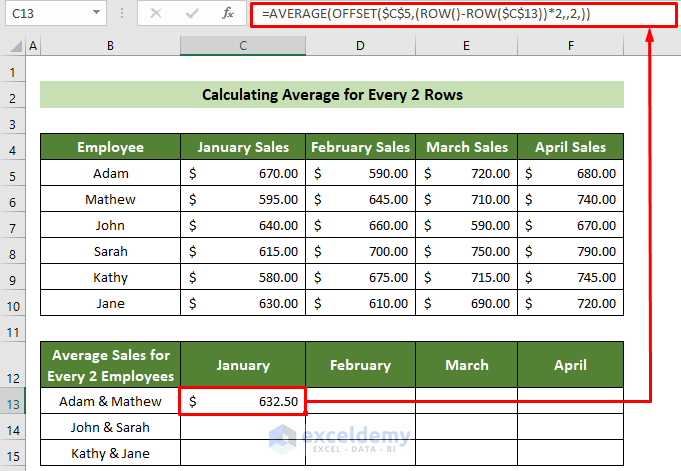Click Sarah's March sales 750.00
Image resolution: width=681 pixels, height=471 pixels.
pyautogui.click(x=466, y=251)
